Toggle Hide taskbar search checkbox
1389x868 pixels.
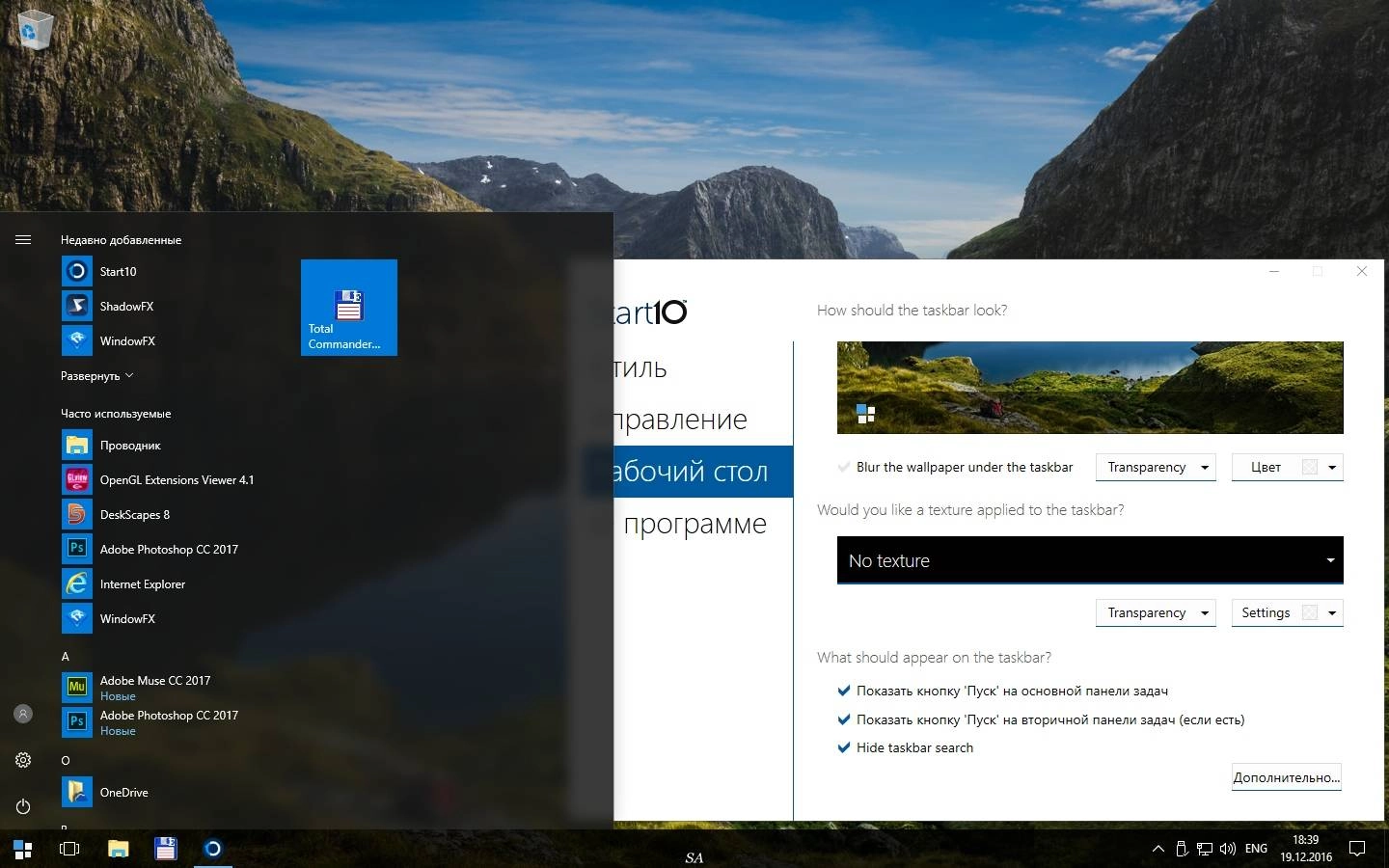pyautogui.click(x=906, y=747)
